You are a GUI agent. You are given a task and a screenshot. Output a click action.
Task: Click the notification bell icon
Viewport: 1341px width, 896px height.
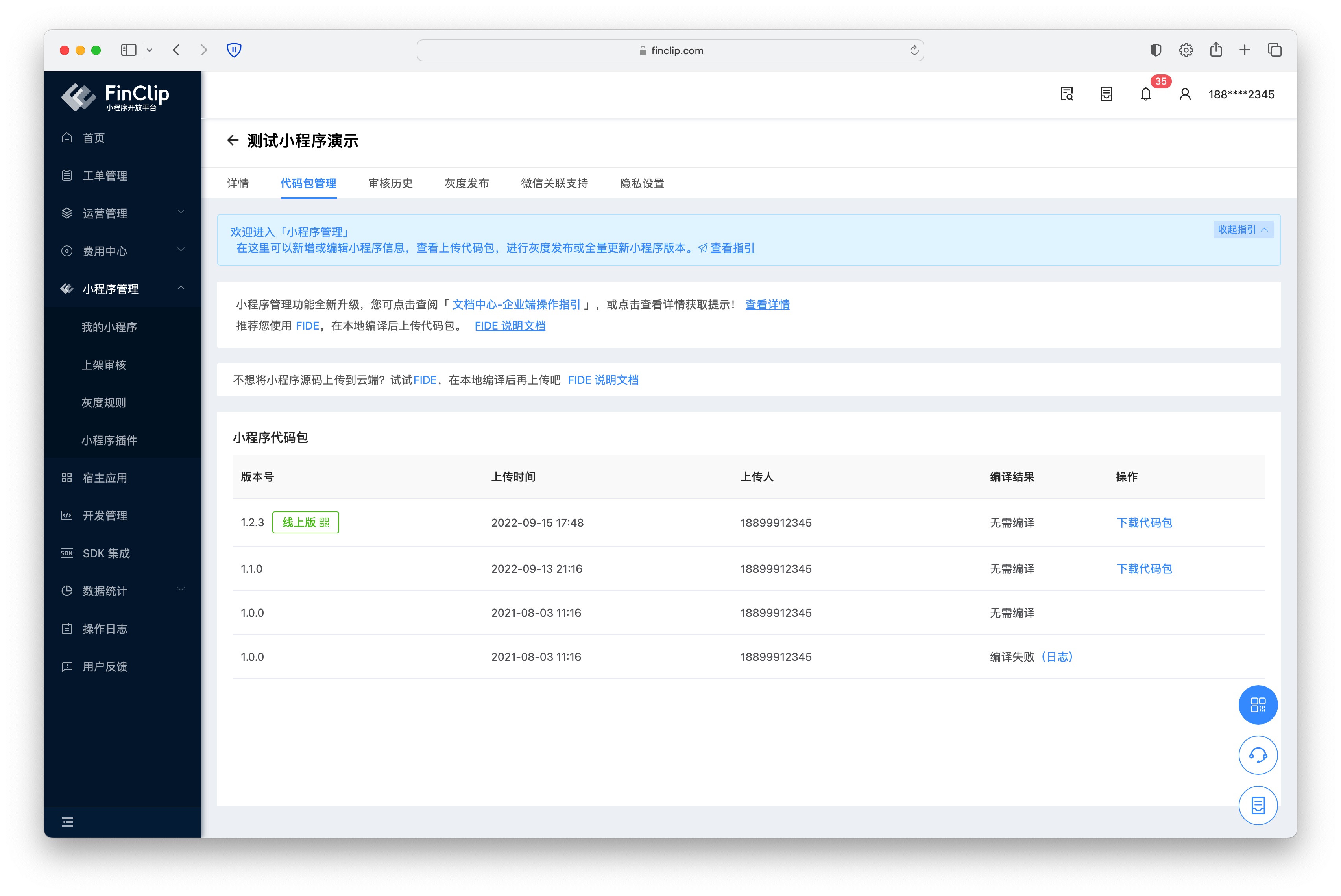pos(1145,94)
